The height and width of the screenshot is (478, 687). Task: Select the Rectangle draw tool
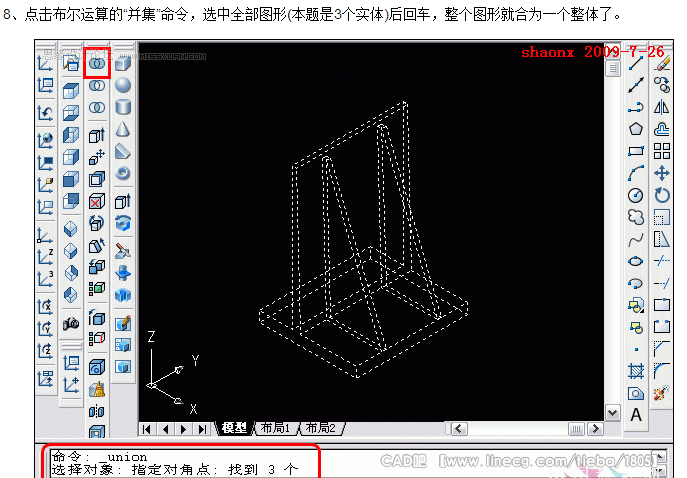pos(636,151)
